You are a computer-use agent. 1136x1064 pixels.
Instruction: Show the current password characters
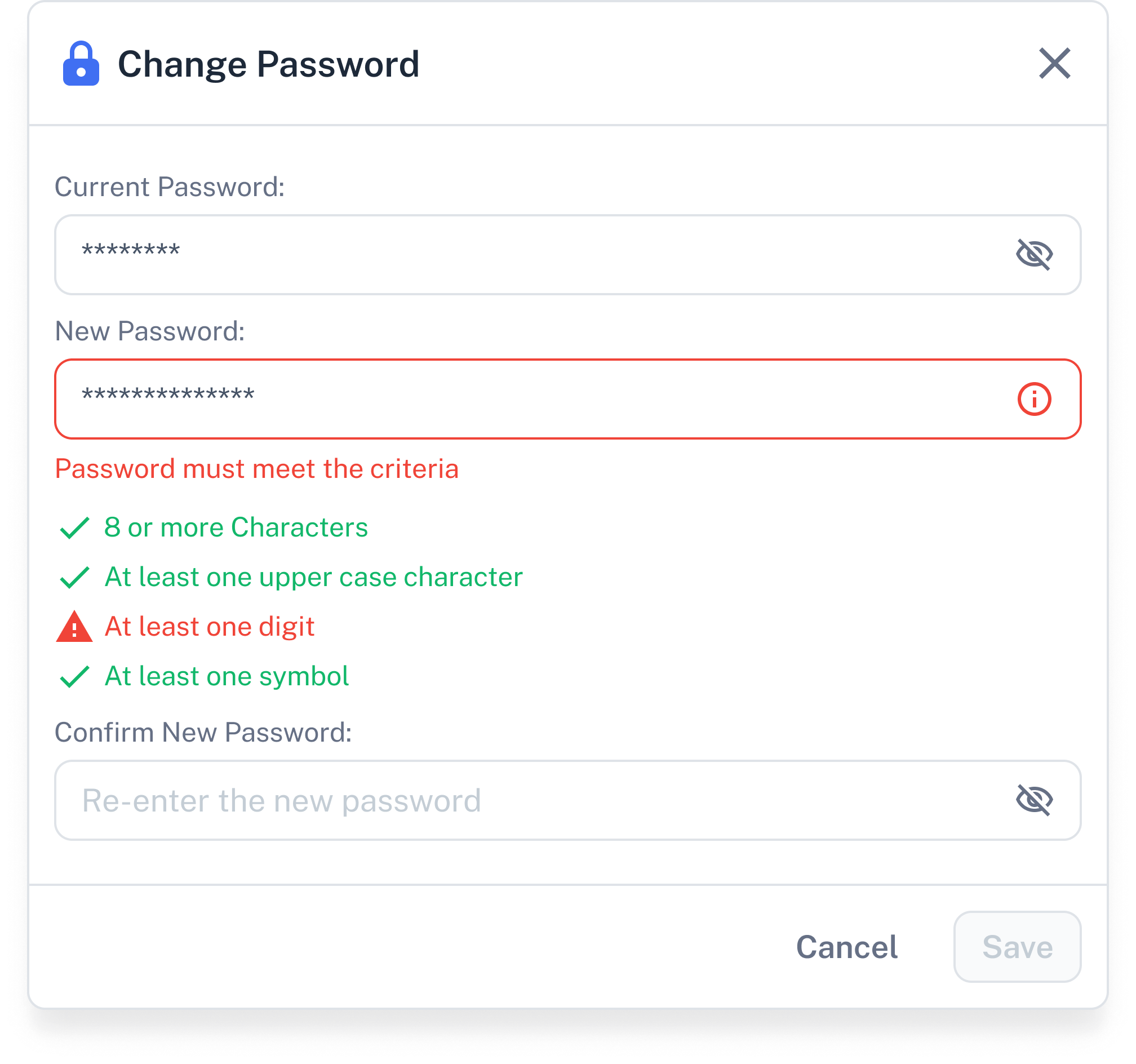tap(1033, 254)
